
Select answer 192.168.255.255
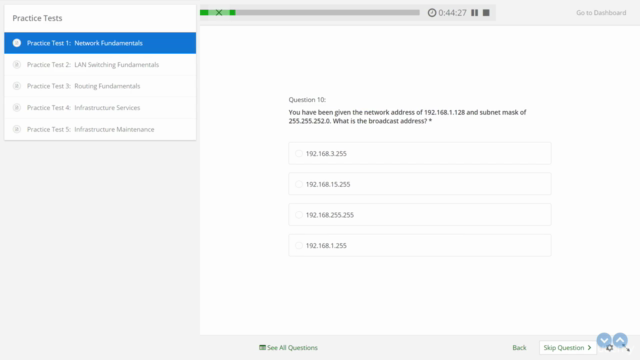(420, 215)
